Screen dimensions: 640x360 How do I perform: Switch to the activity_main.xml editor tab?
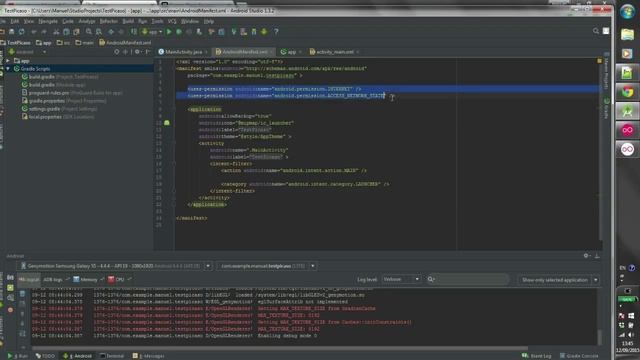pyautogui.click(x=334, y=52)
